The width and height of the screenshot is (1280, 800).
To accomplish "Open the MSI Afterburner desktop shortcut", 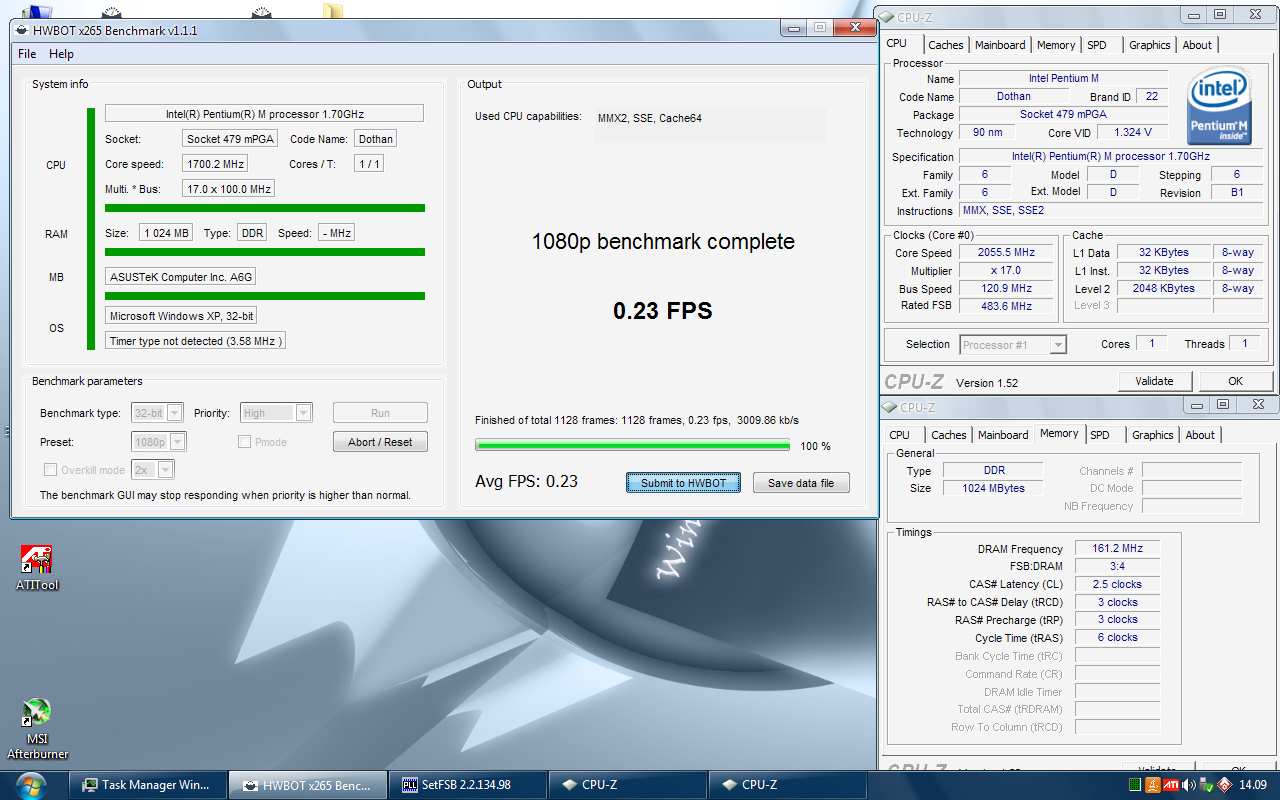I will point(37,730).
